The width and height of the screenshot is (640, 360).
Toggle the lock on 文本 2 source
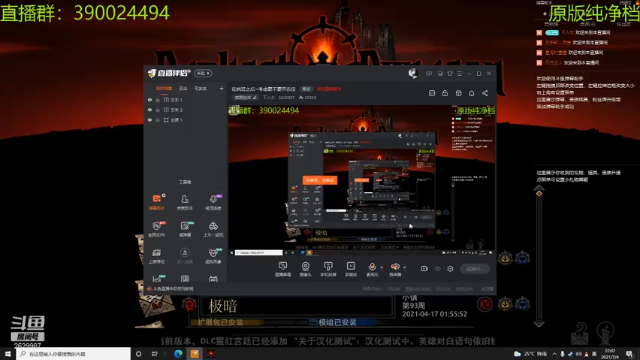[158, 110]
